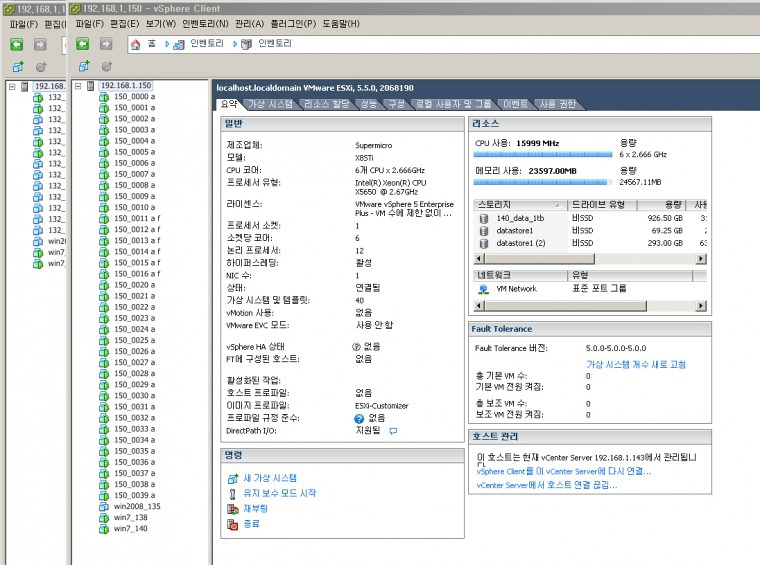The height and width of the screenshot is (565, 760).
Task: Open the 관리(A) menu
Action: 249,23
